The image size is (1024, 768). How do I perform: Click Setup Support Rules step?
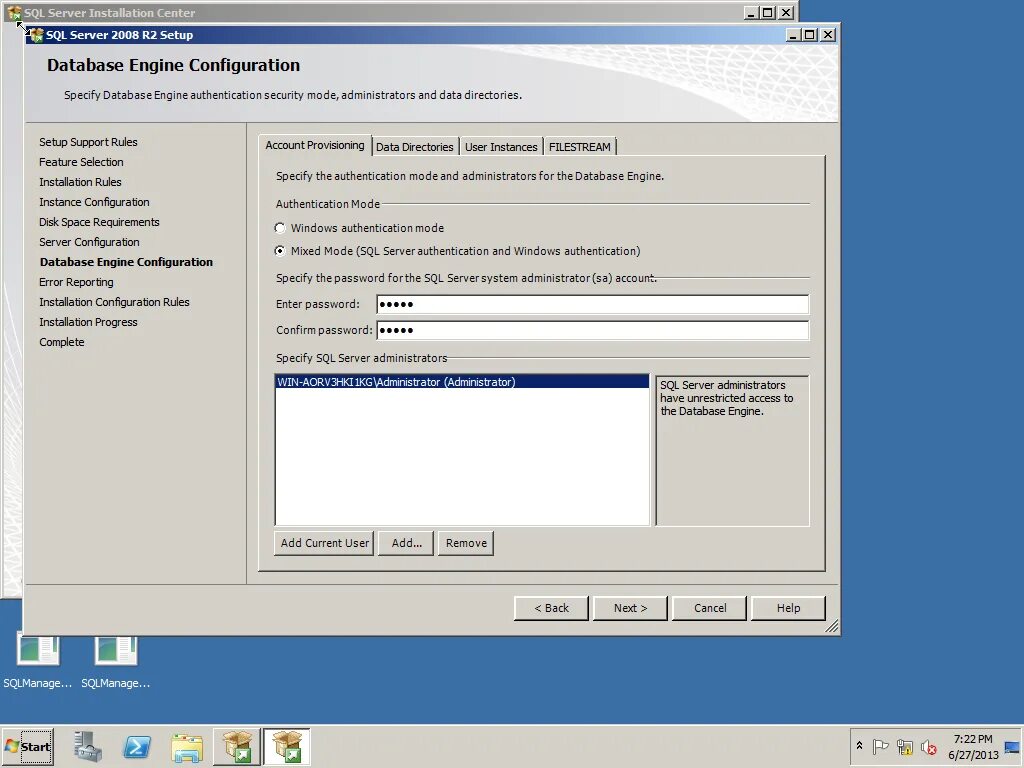click(x=88, y=142)
